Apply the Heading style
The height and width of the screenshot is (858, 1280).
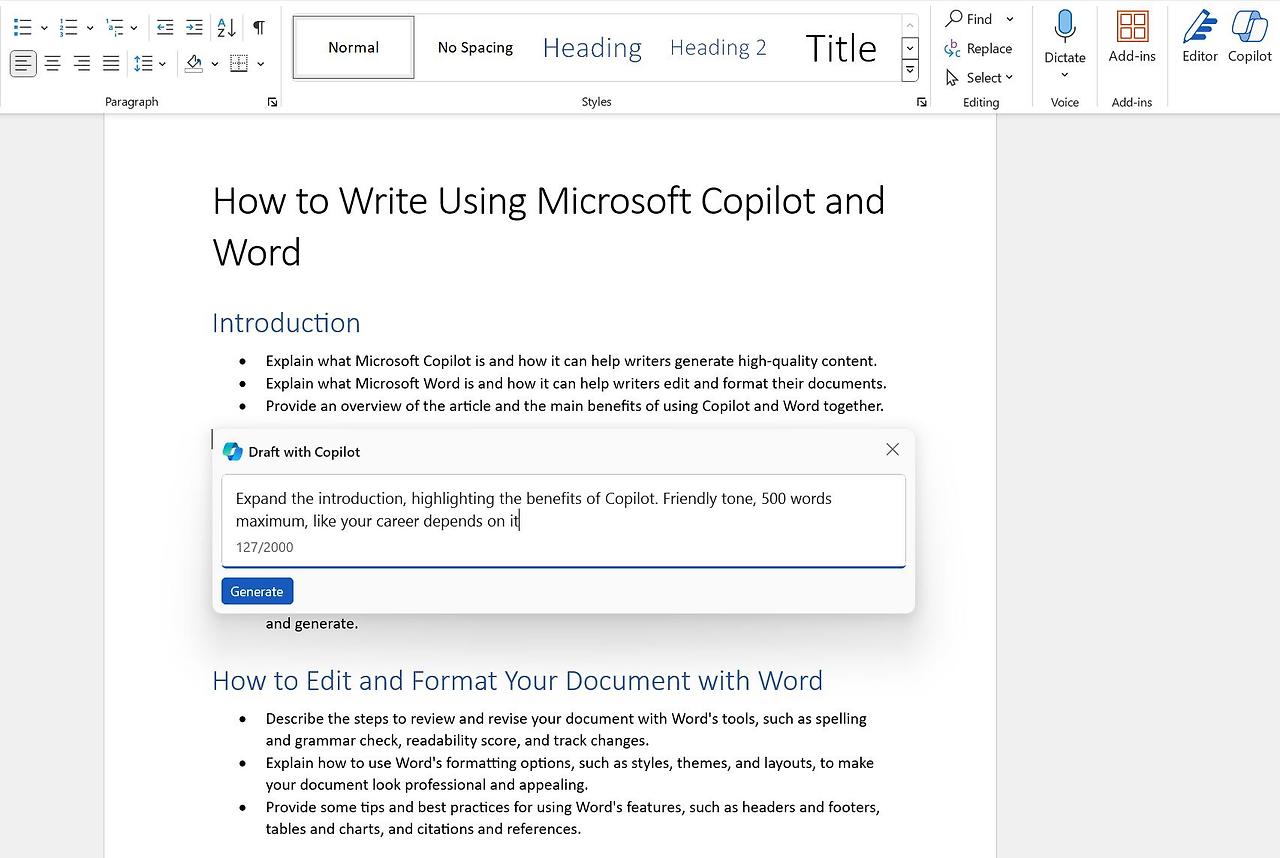(592, 47)
